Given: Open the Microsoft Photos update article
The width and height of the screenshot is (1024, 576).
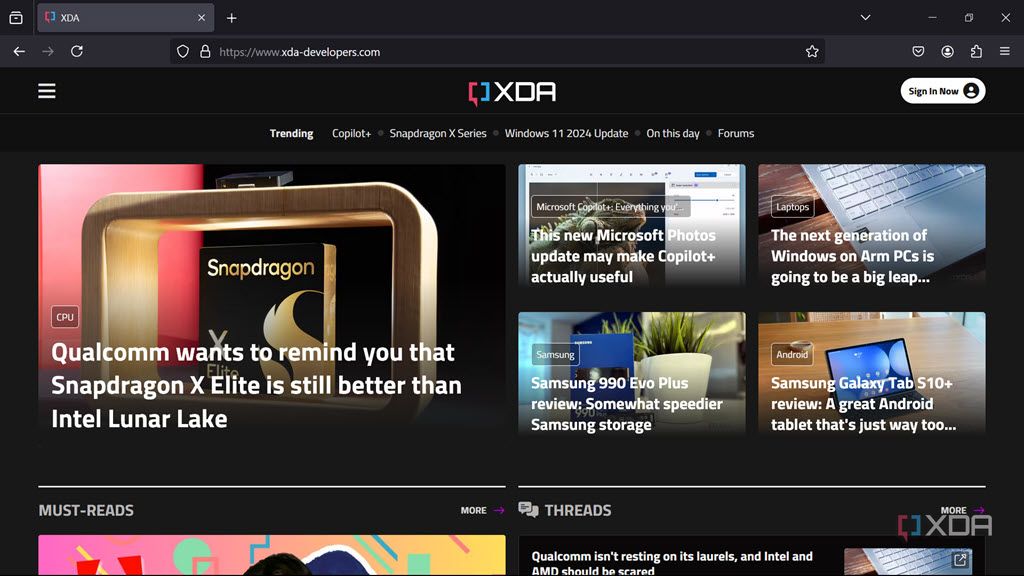Looking at the screenshot, I should tap(623, 256).
